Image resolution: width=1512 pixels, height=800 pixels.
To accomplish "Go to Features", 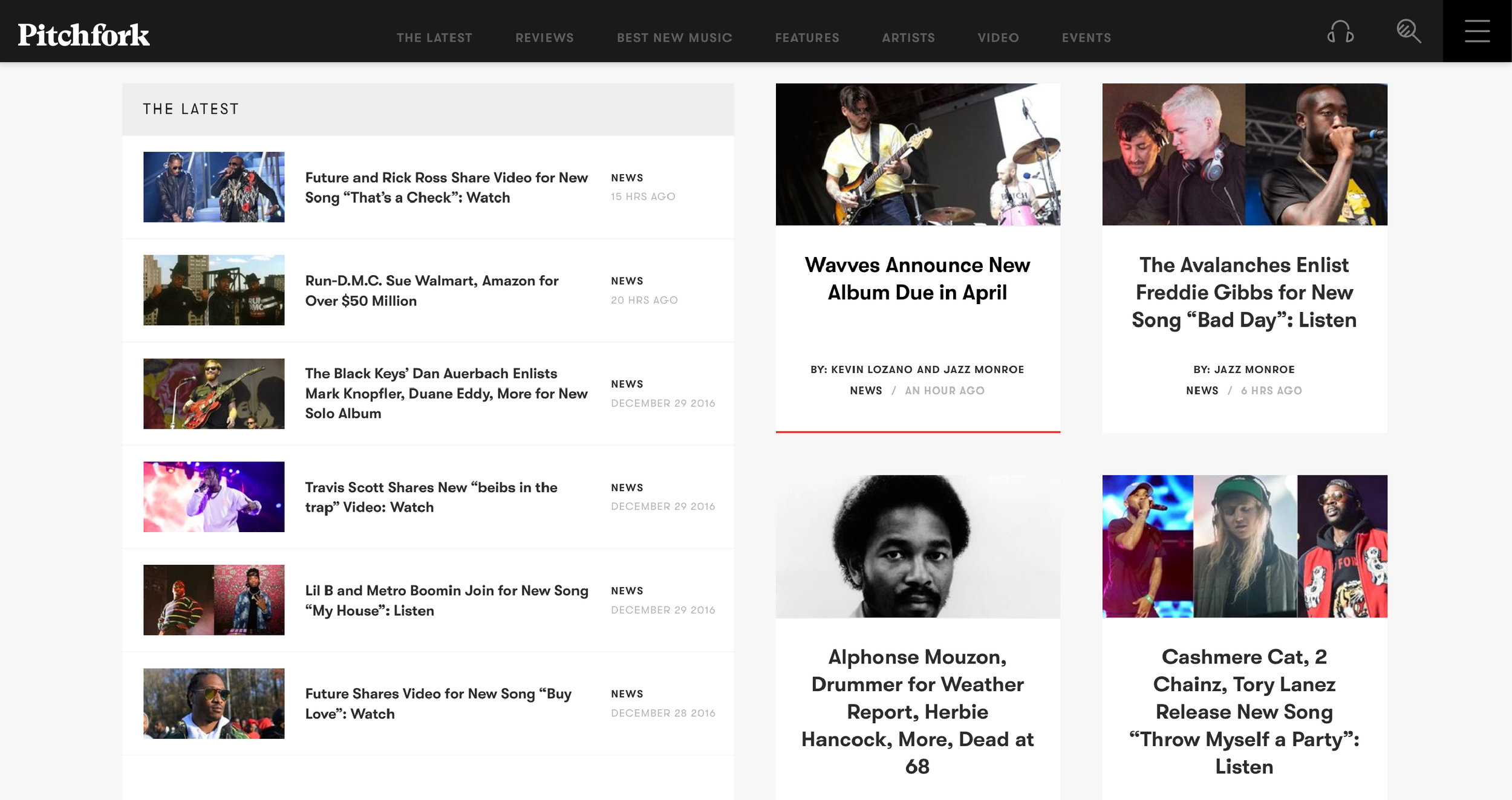I will point(807,37).
